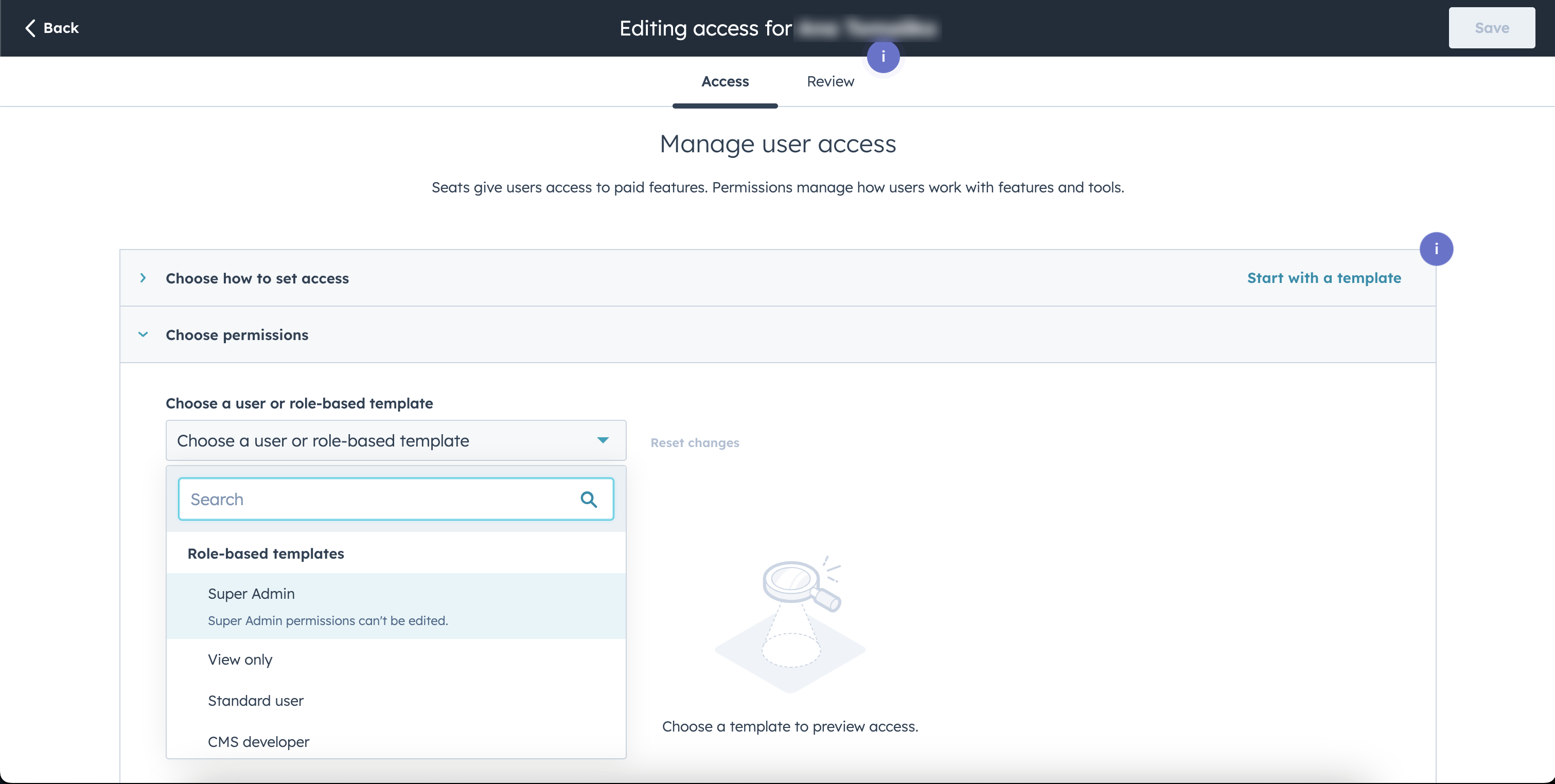
Task: Click the chevron beside Choose permissions
Action: (x=143, y=335)
